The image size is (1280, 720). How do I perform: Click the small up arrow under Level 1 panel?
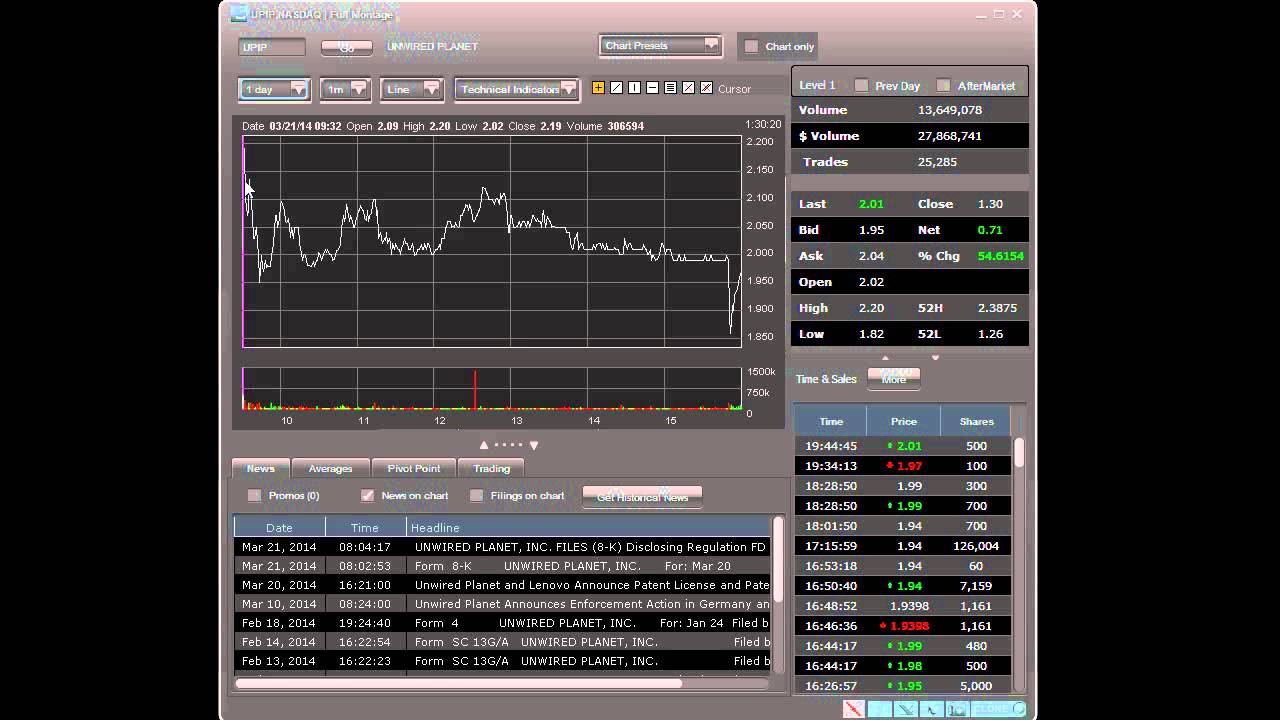[x=884, y=357]
